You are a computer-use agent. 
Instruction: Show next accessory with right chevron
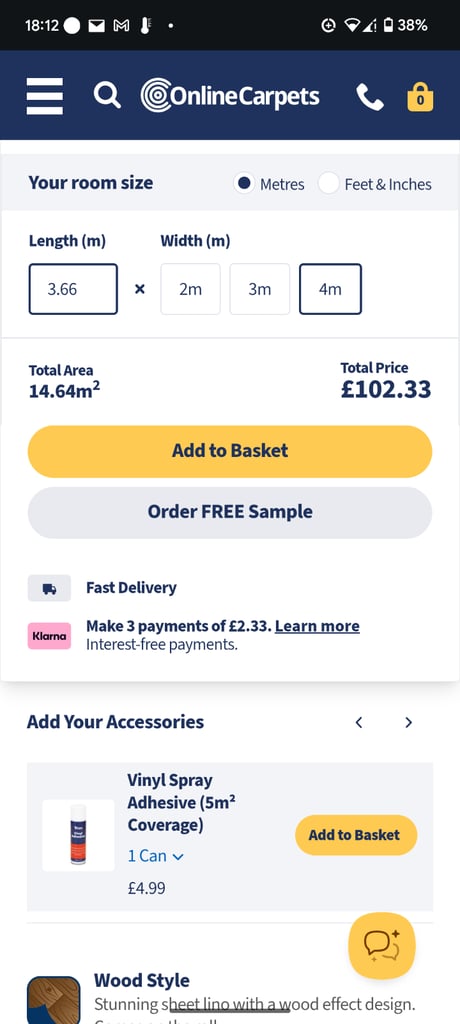[408, 722]
